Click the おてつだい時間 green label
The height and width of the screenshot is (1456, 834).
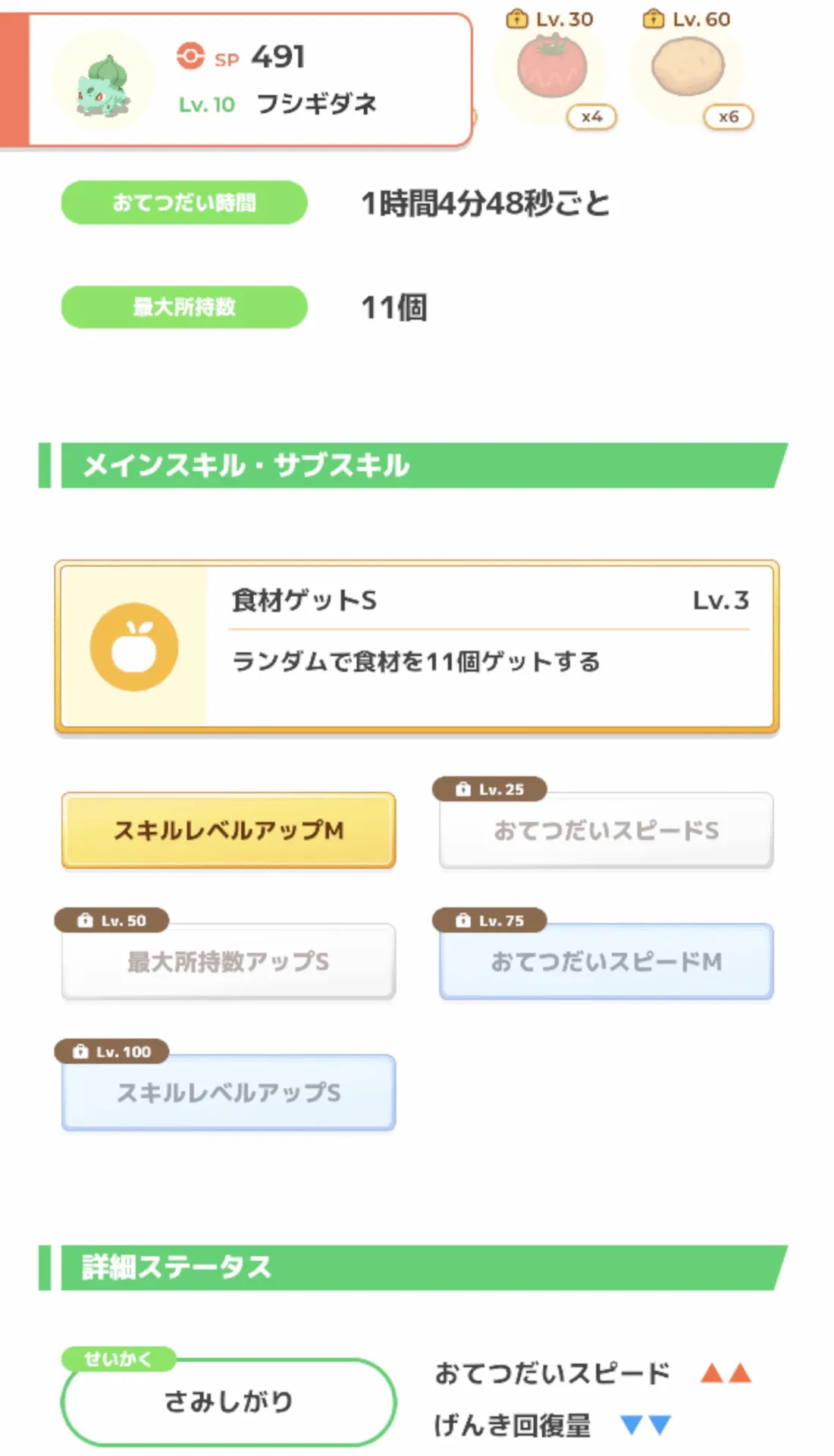pos(184,202)
